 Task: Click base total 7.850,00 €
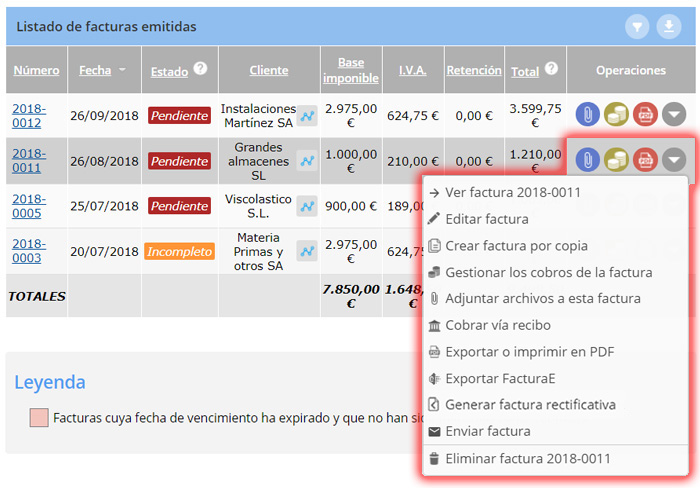[x=351, y=296]
